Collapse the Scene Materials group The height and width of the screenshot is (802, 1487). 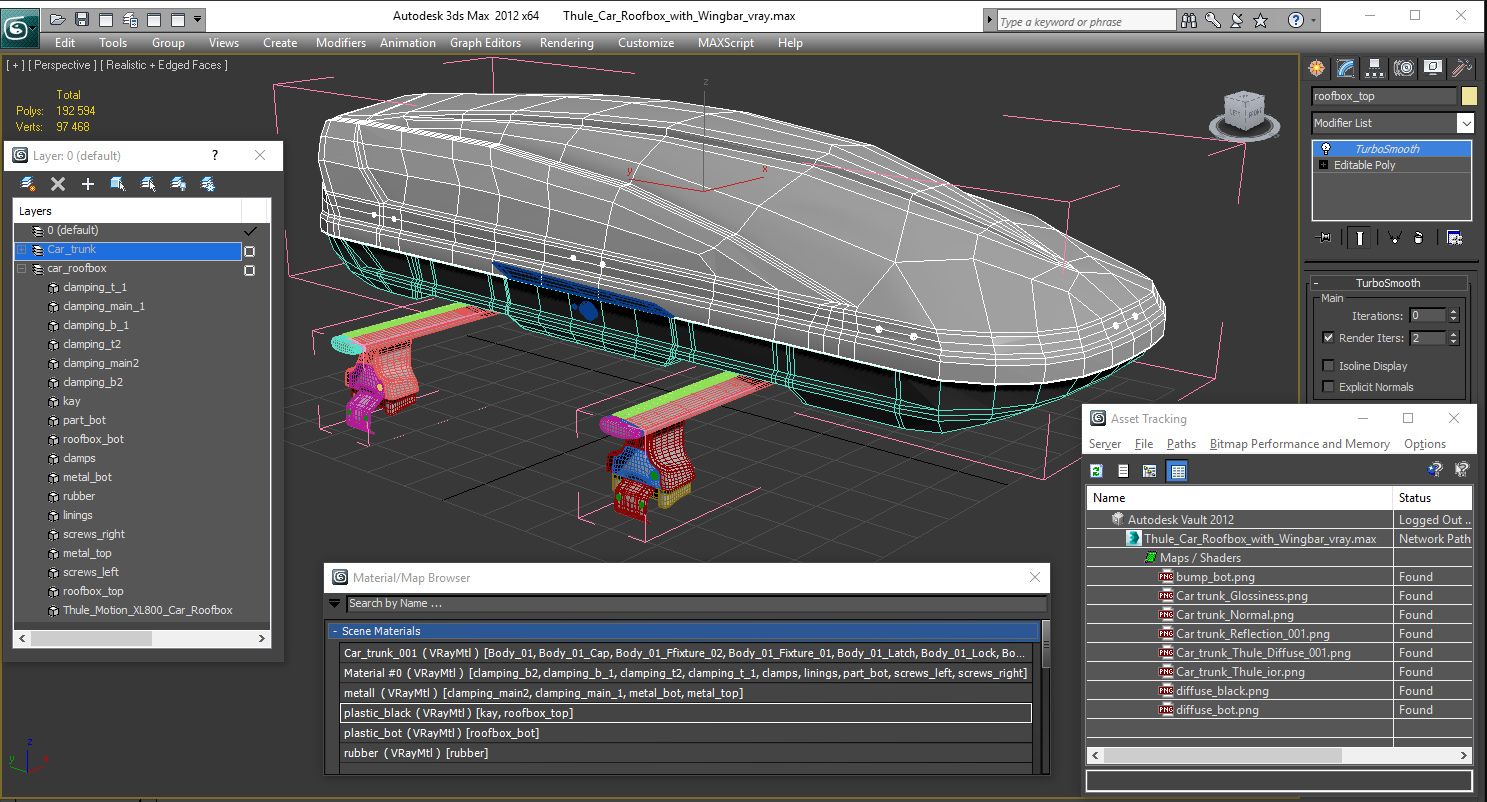click(336, 631)
